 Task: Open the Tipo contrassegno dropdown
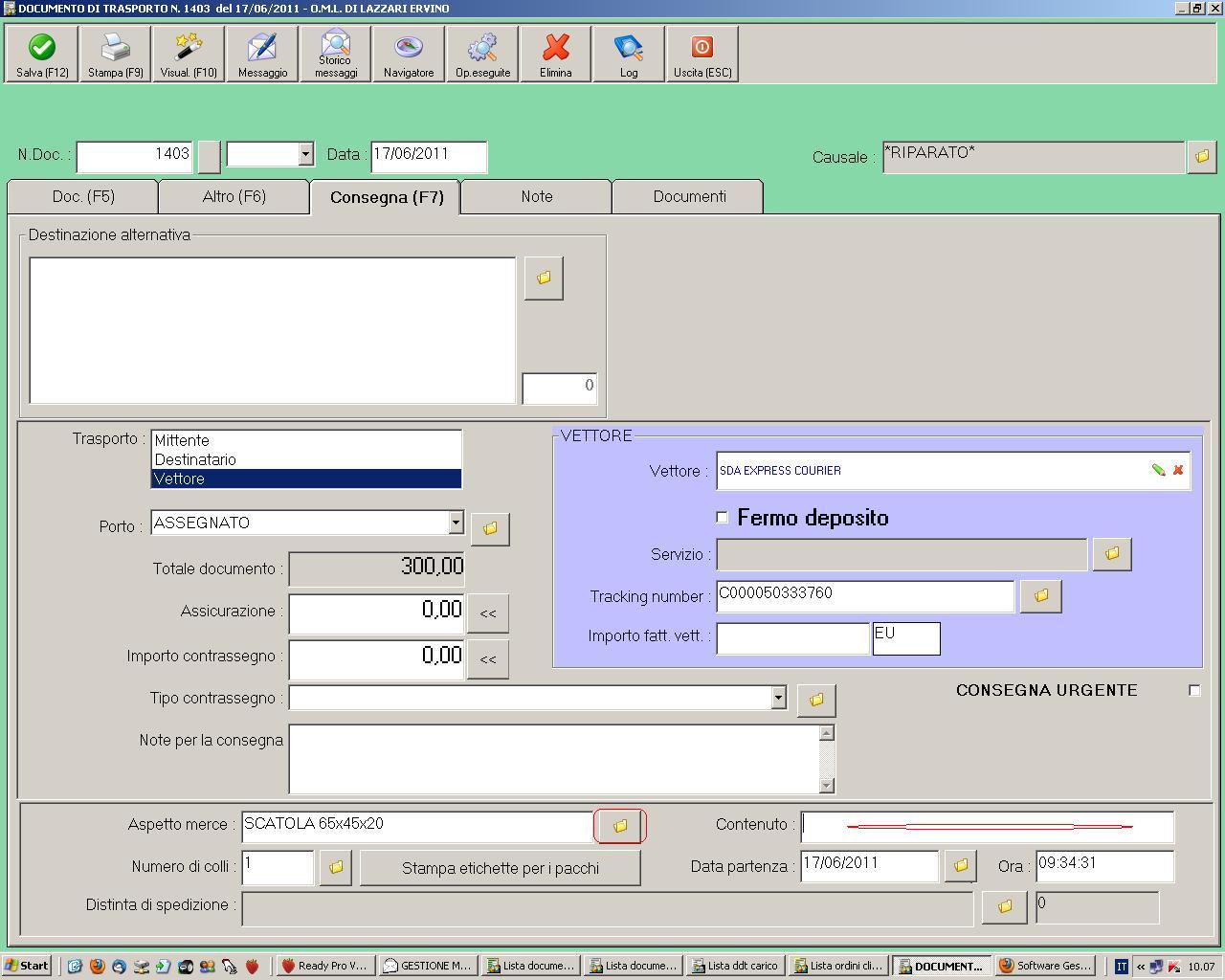[778, 698]
